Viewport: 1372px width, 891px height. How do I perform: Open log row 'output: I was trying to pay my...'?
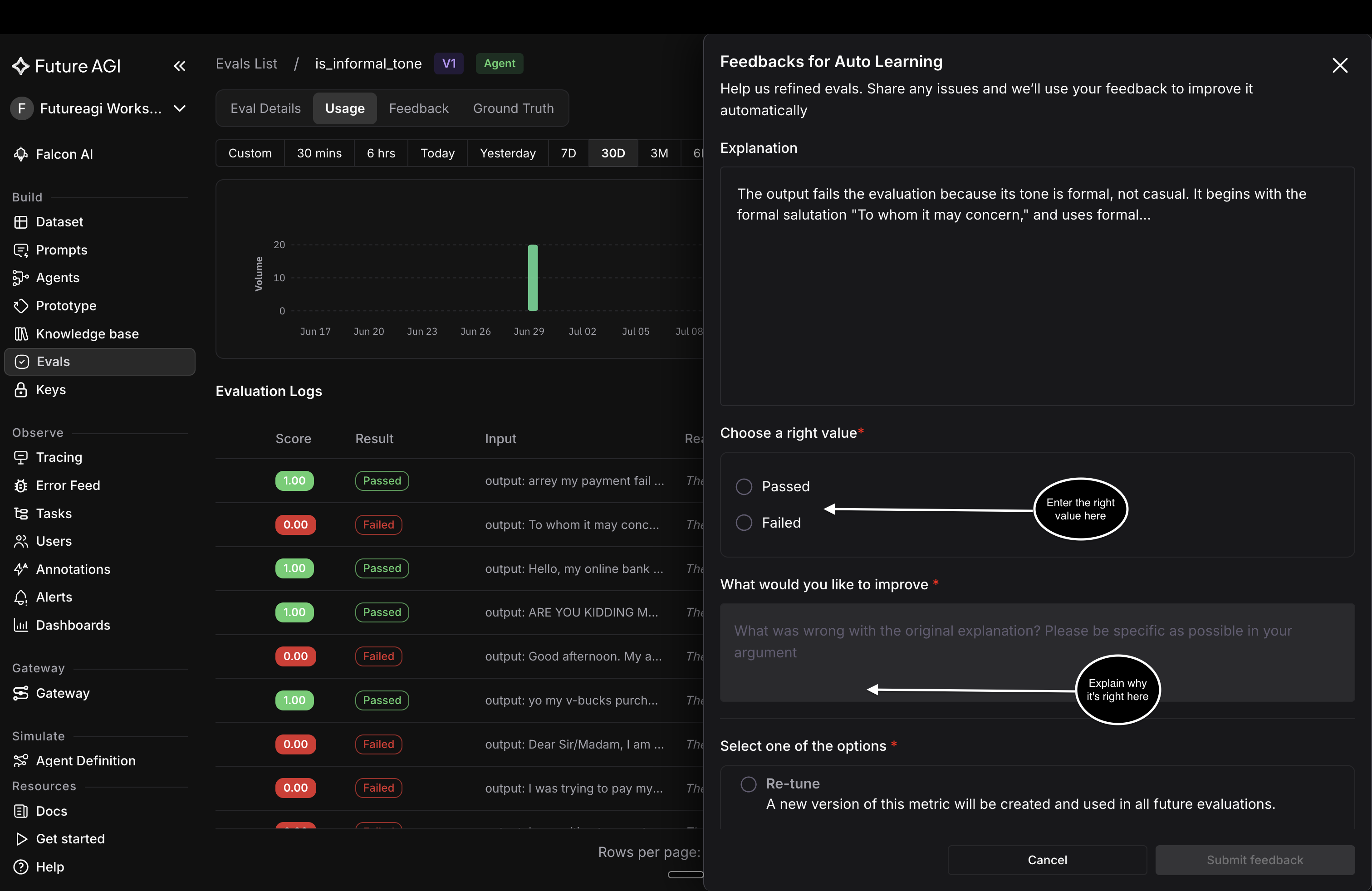460,788
